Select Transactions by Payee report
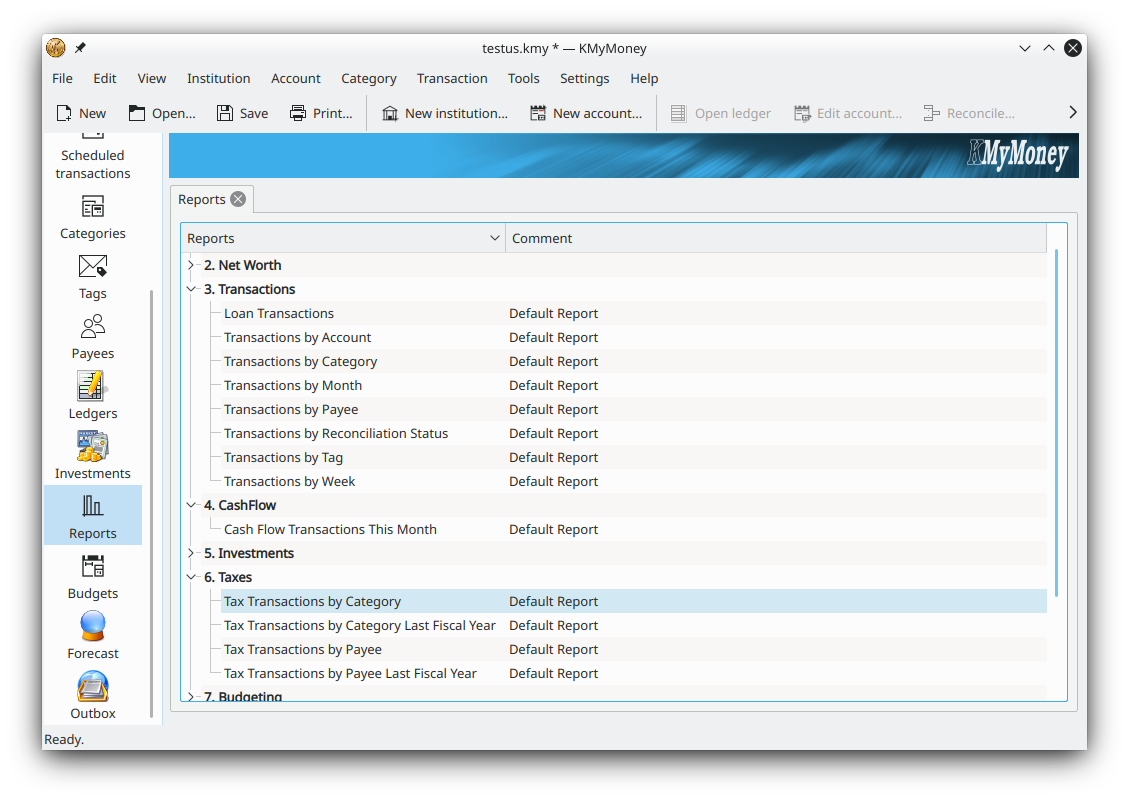Image resolution: width=1129 pixels, height=800 pixels. pos(291,409)
